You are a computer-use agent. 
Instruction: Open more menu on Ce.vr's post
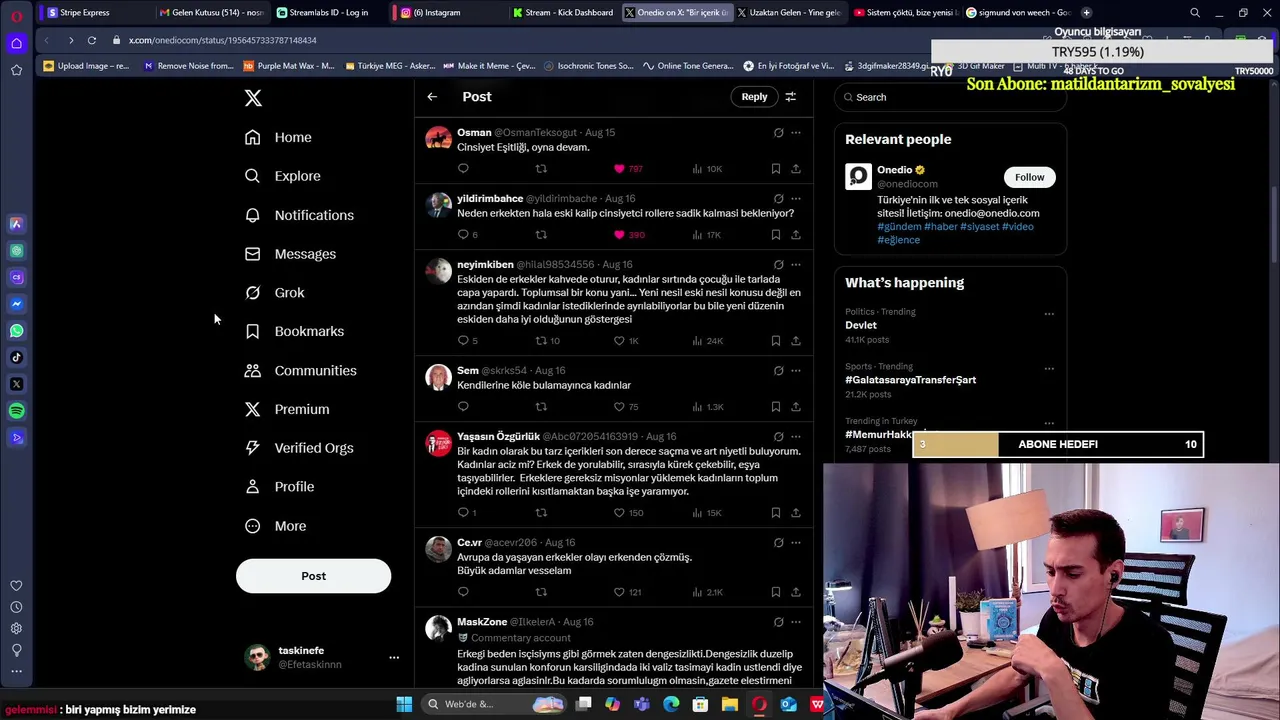(796, 542)
